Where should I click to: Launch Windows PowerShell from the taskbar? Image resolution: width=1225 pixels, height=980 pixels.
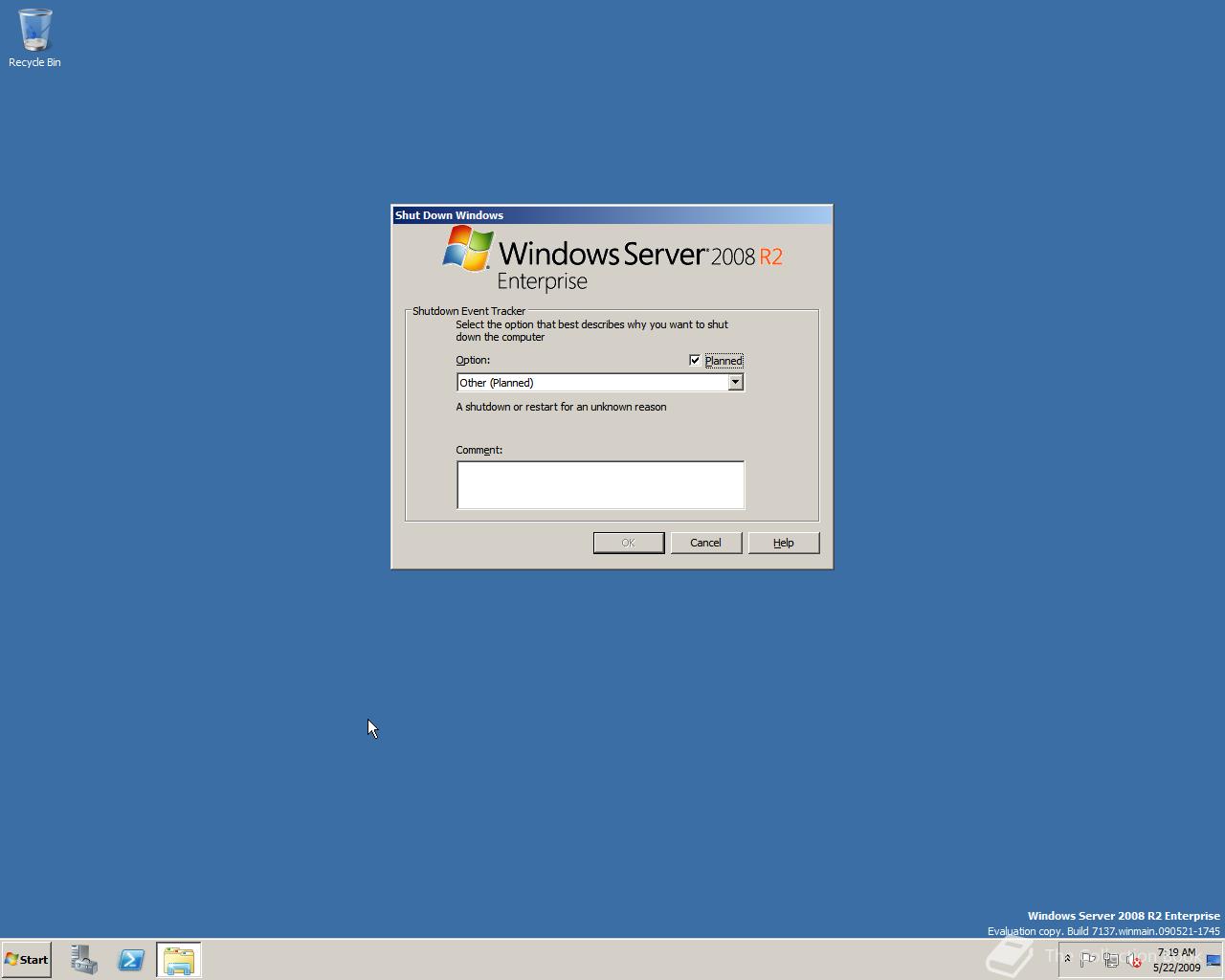131,960
